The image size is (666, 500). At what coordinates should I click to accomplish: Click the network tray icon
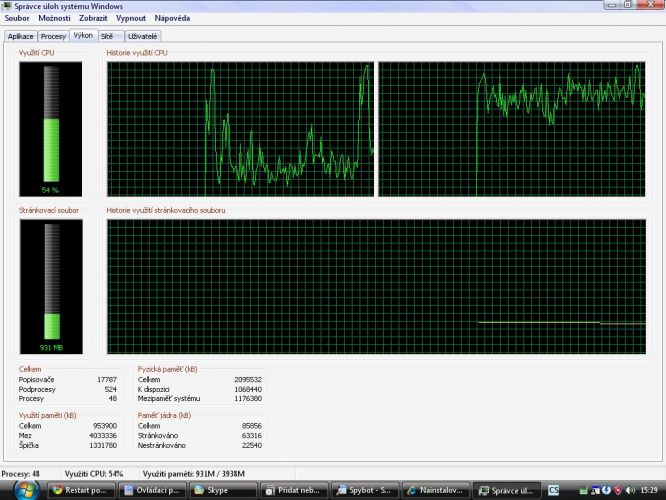[595, 491]
